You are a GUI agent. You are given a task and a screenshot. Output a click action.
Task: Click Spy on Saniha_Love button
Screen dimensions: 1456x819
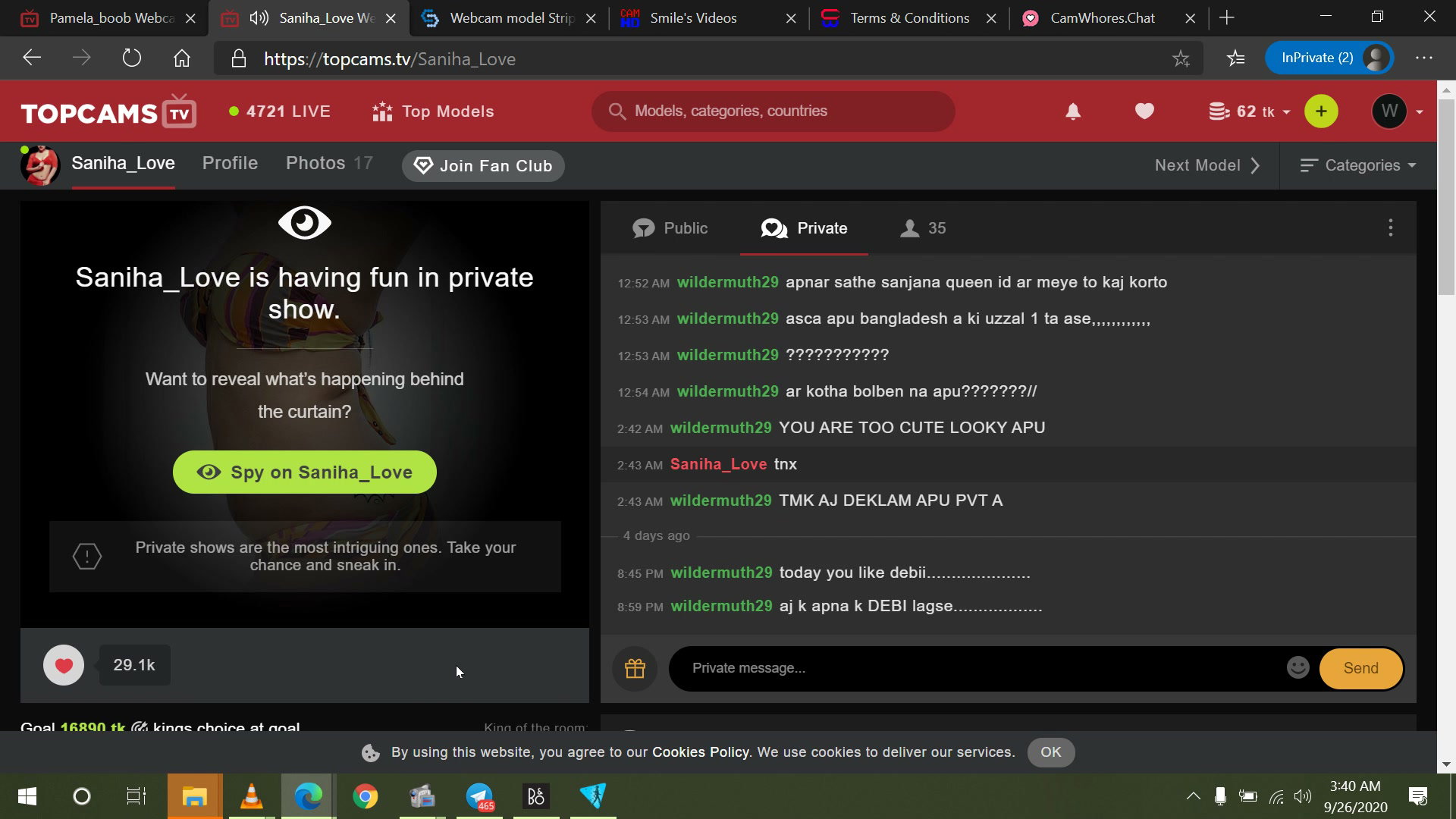(305, 472)
